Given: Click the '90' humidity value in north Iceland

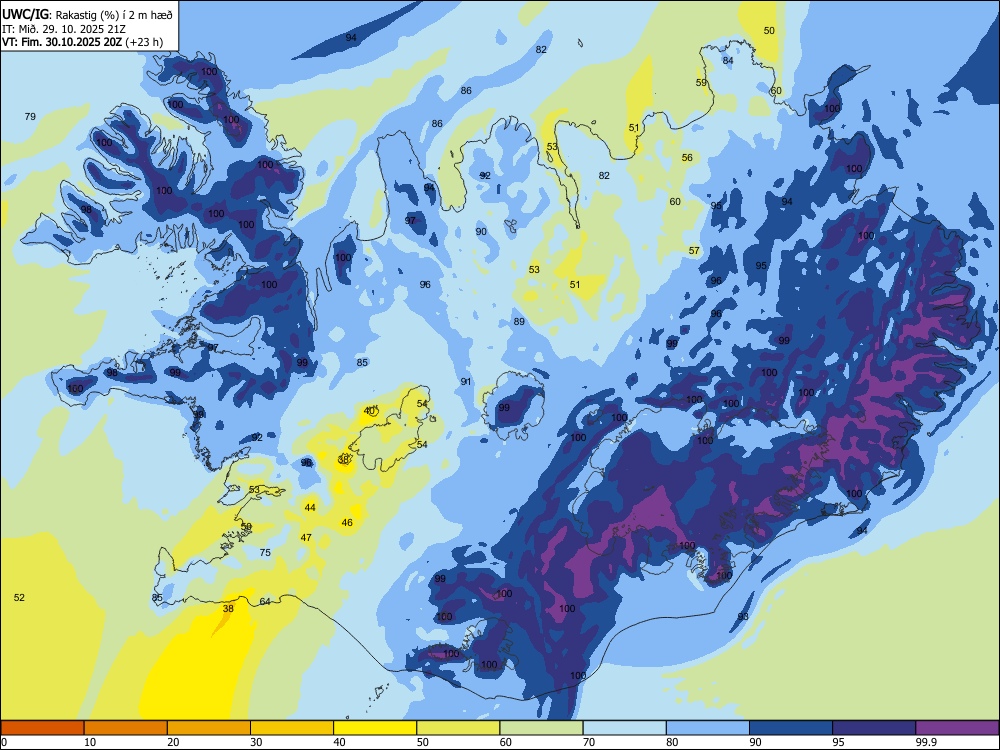Looking at the screenshot, I should [481, 232].
